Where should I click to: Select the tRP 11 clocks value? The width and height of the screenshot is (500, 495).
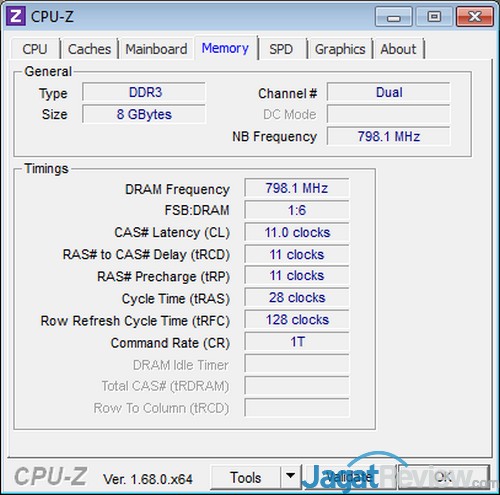(297, 276)
